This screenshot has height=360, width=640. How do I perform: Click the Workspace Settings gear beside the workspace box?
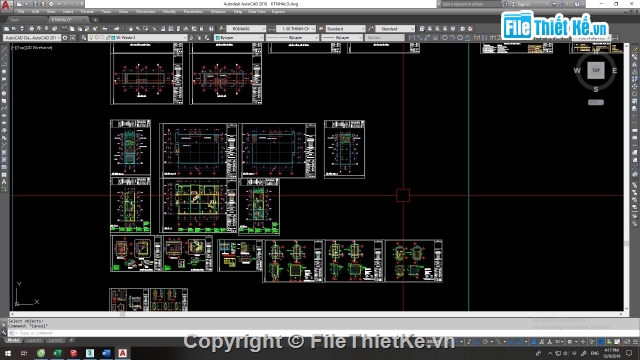[x=65, y=38]
